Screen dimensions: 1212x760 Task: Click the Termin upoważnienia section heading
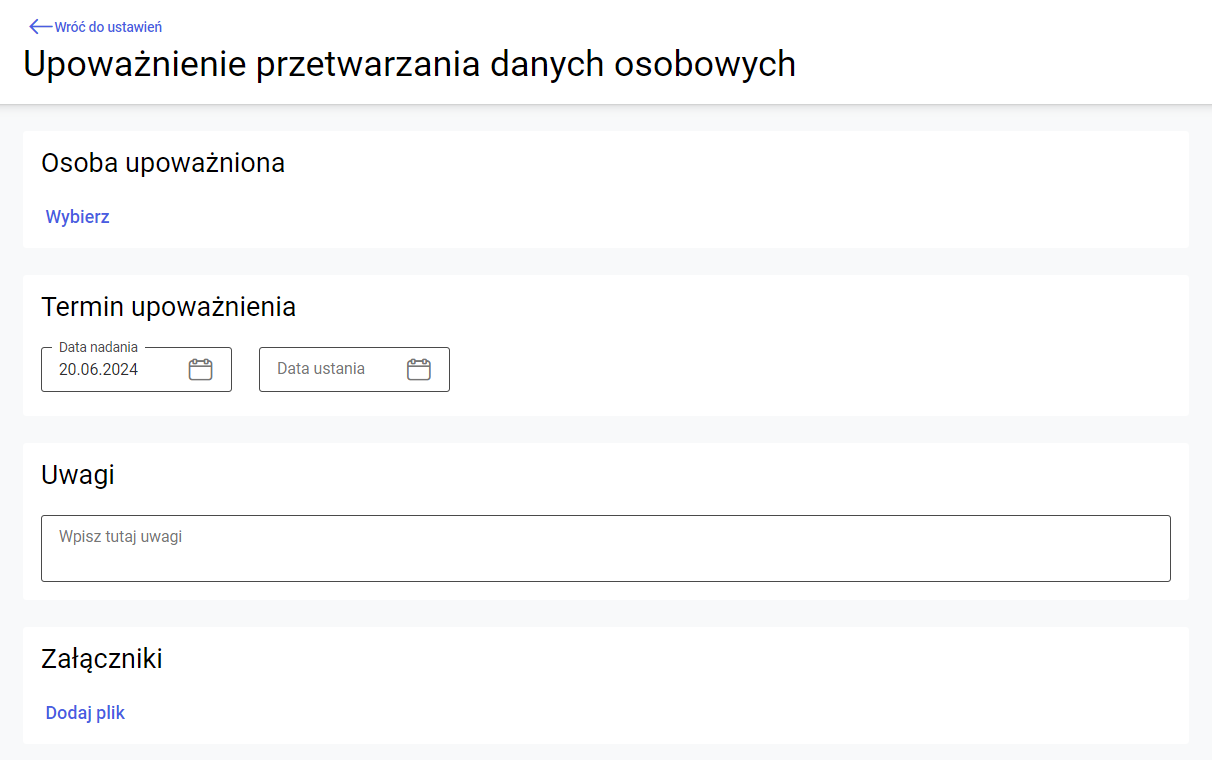pyautogui.click(x=168, y=307)
